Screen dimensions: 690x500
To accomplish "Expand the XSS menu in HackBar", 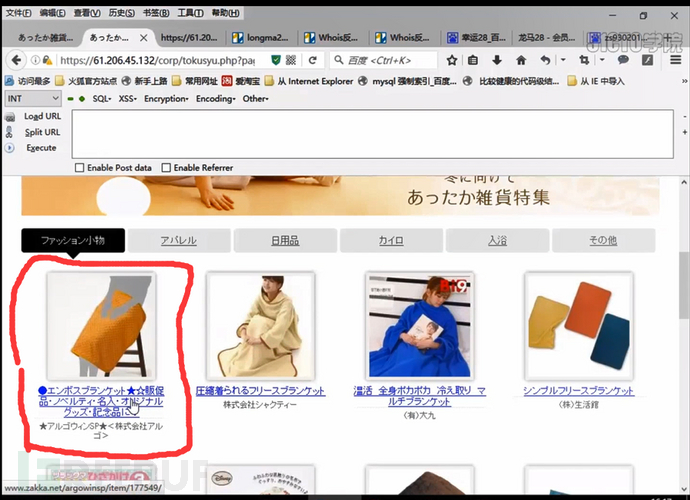I will [128, 99].
